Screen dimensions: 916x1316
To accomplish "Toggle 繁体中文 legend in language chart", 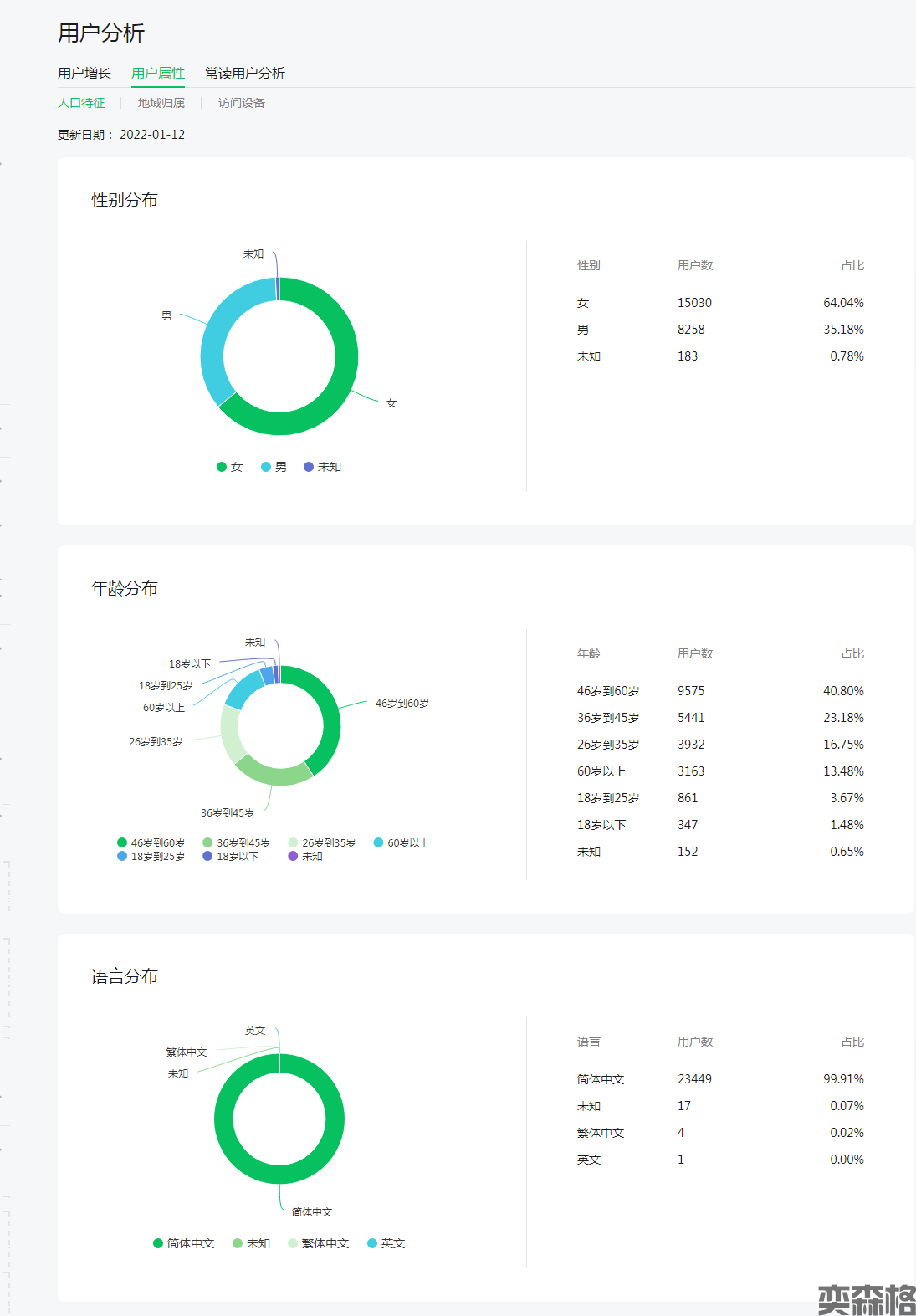I will click(x=318, y=1243).
